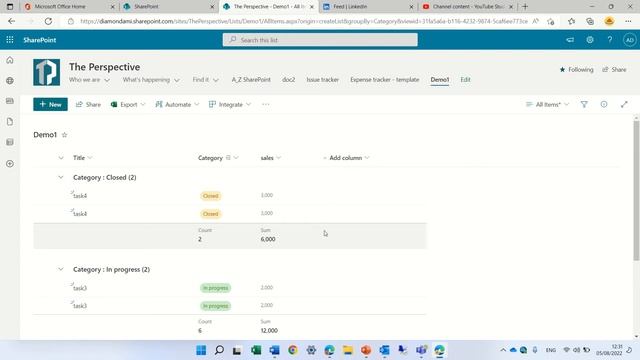Click the New item button

(50, 104)
